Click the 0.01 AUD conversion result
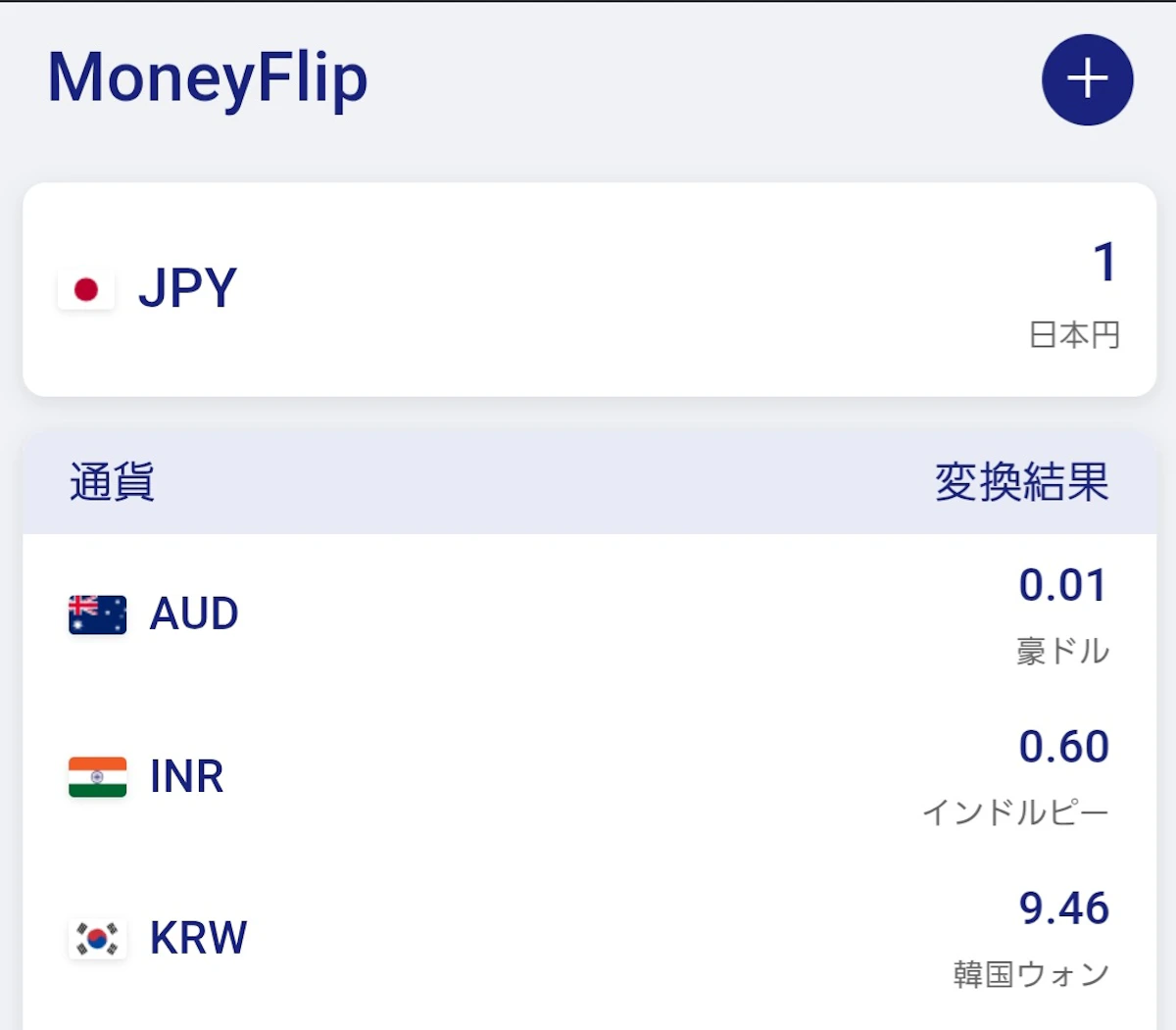 coord(1063,586)
